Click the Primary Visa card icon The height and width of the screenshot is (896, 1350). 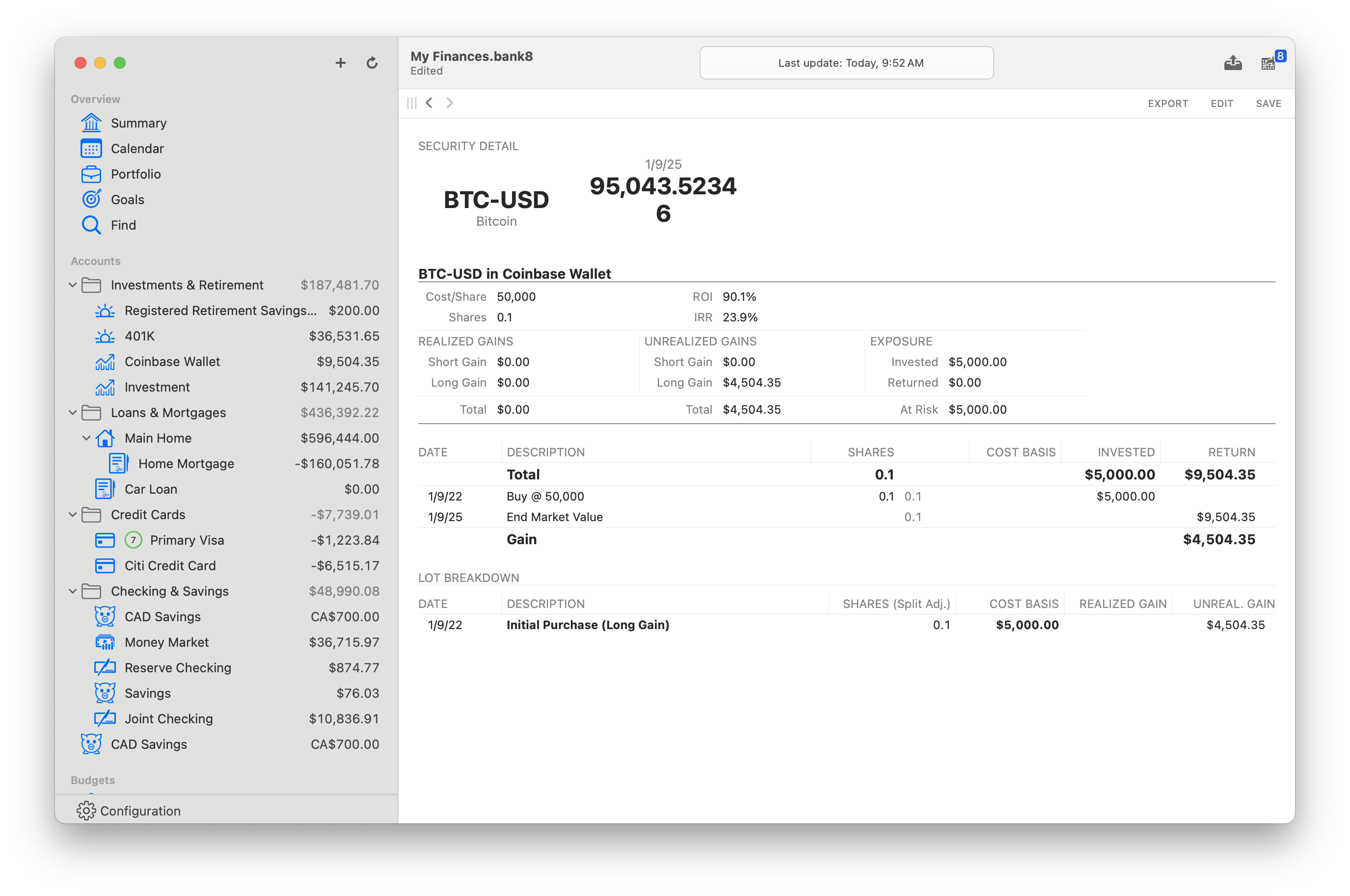click(x=105, y=540)
